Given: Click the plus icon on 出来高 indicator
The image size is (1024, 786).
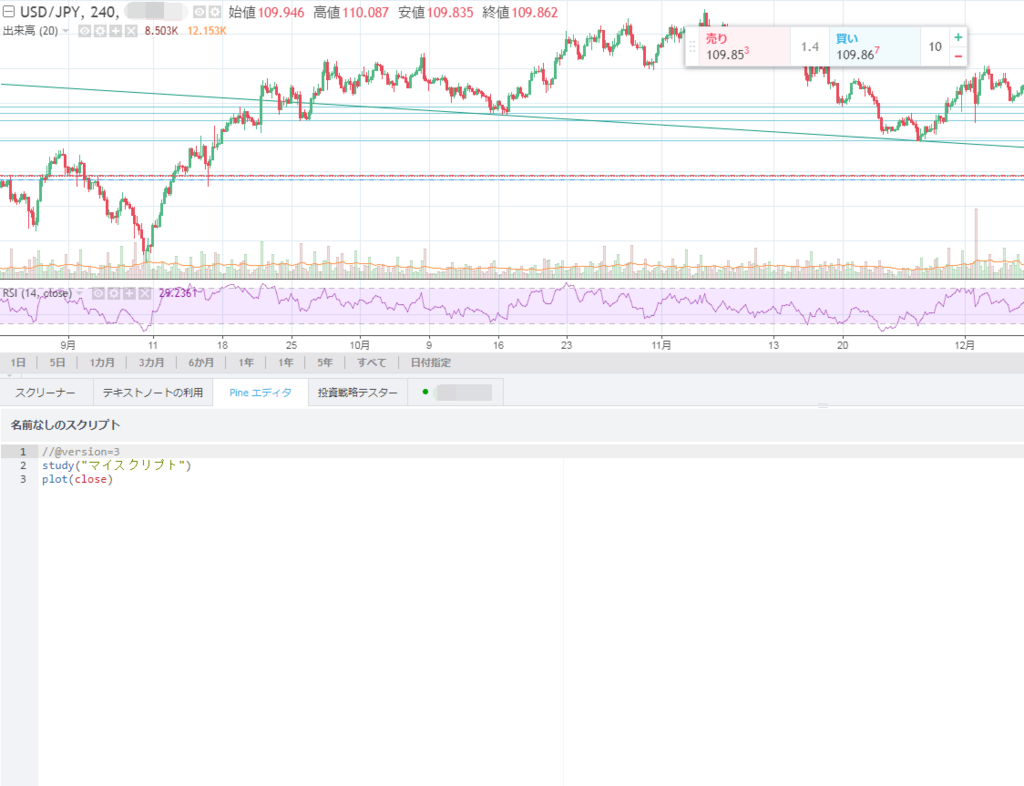Looking at the screenshot, I should tap(116, 31).
